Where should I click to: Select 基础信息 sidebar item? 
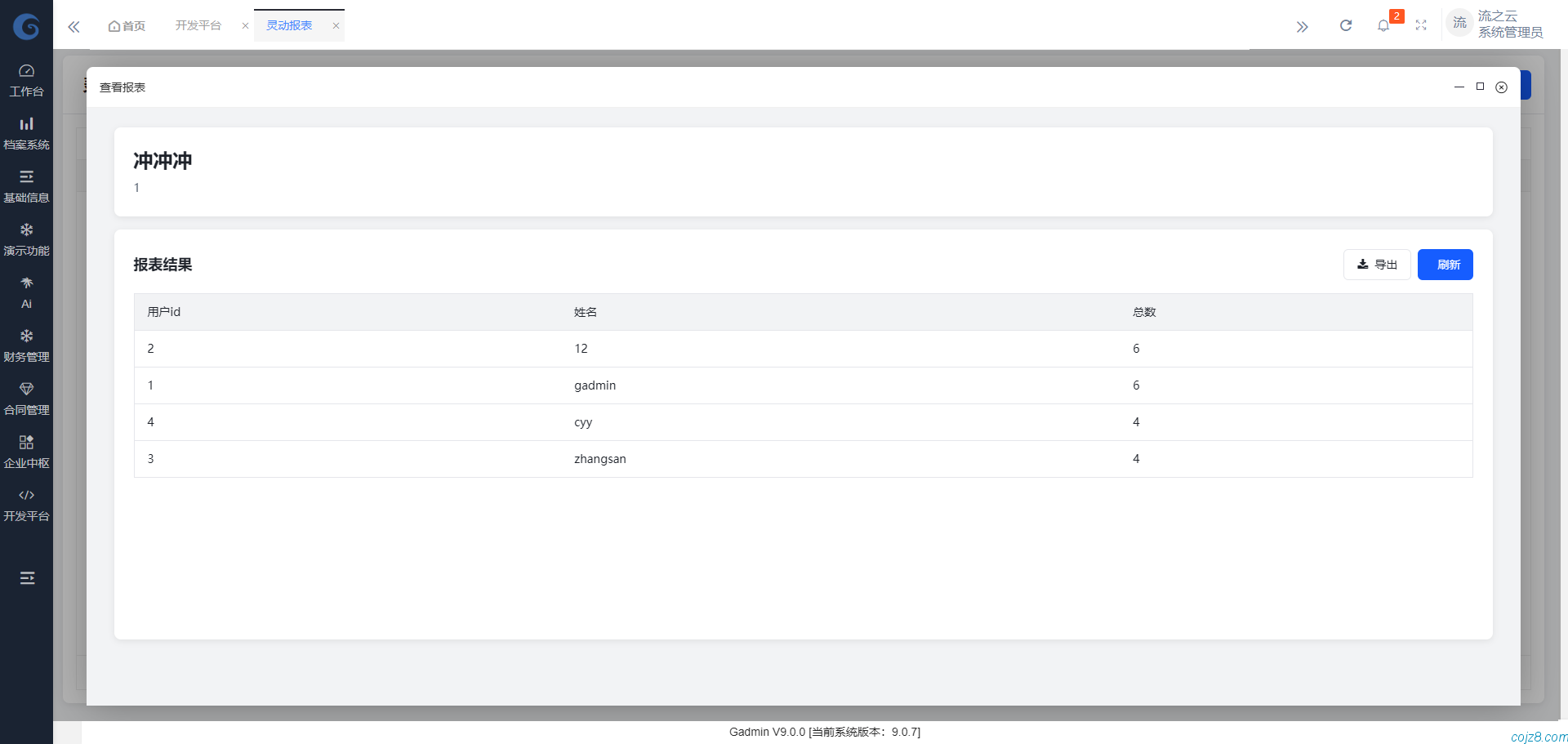26,186
